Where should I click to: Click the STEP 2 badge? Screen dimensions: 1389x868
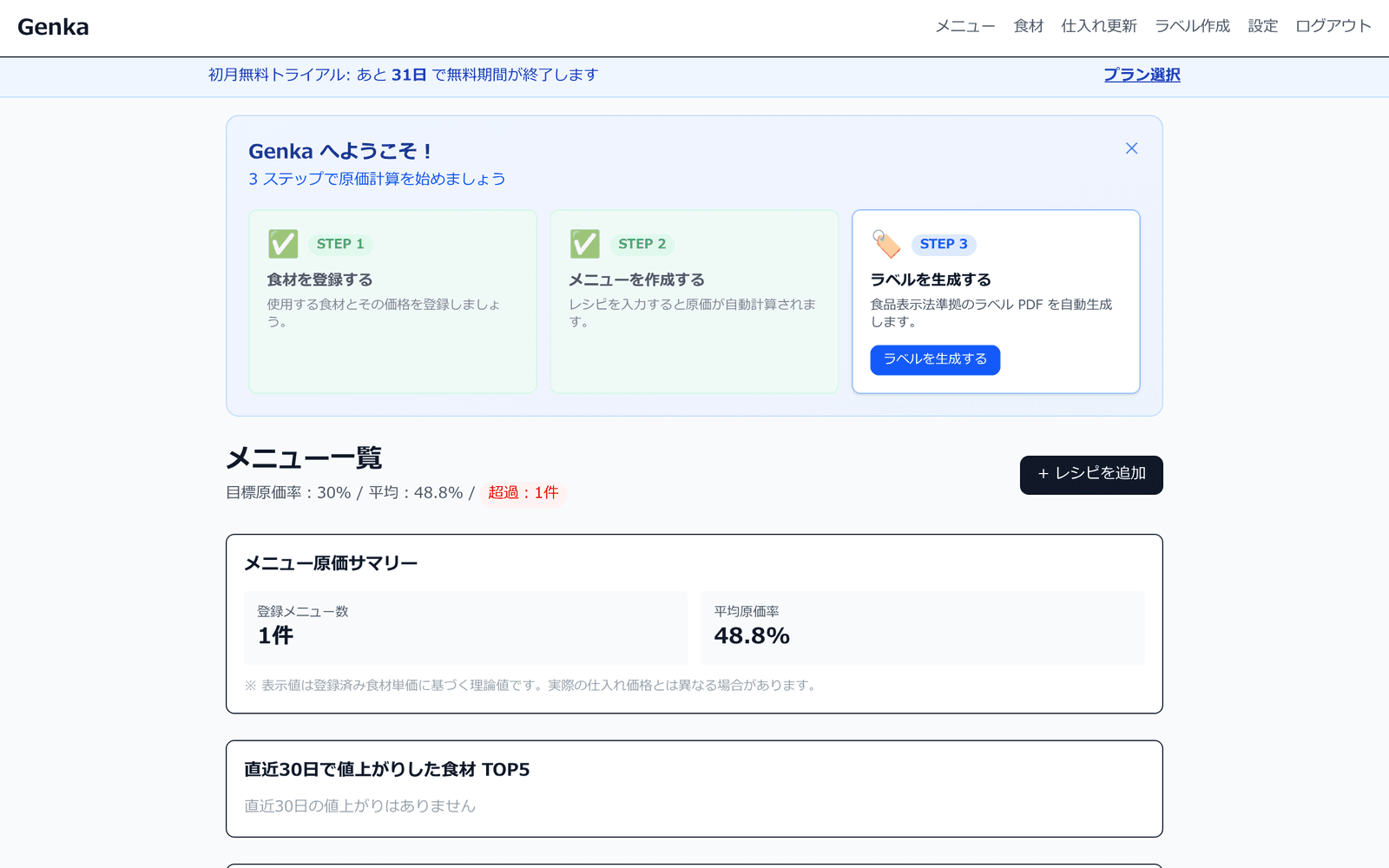point(642,244)
